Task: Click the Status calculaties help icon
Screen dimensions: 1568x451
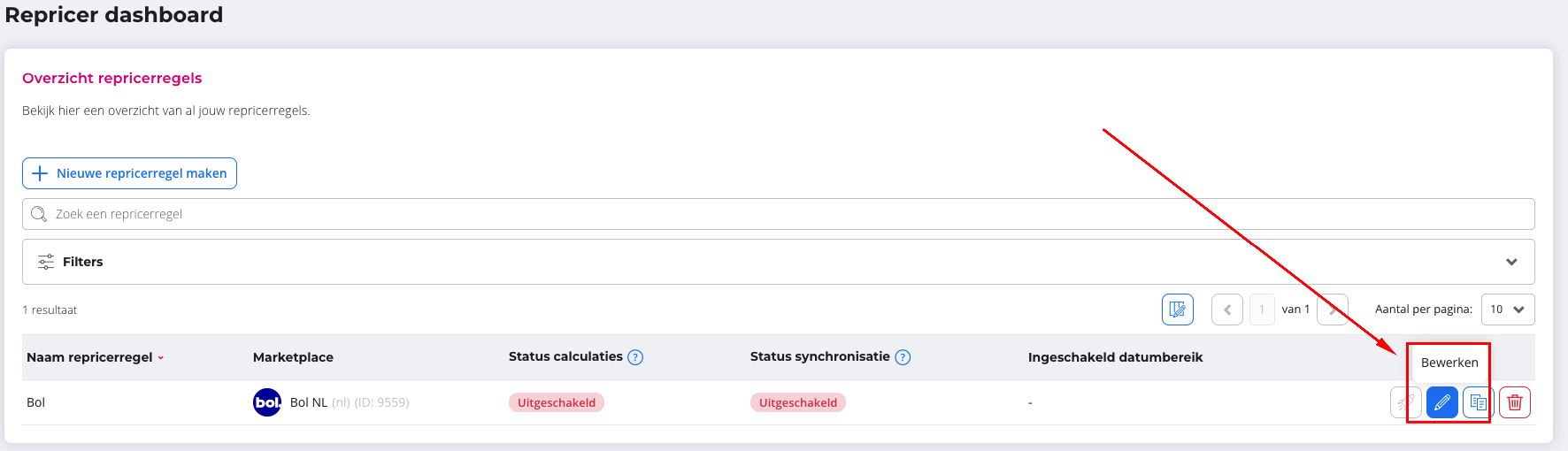Action: coord(634,357)
